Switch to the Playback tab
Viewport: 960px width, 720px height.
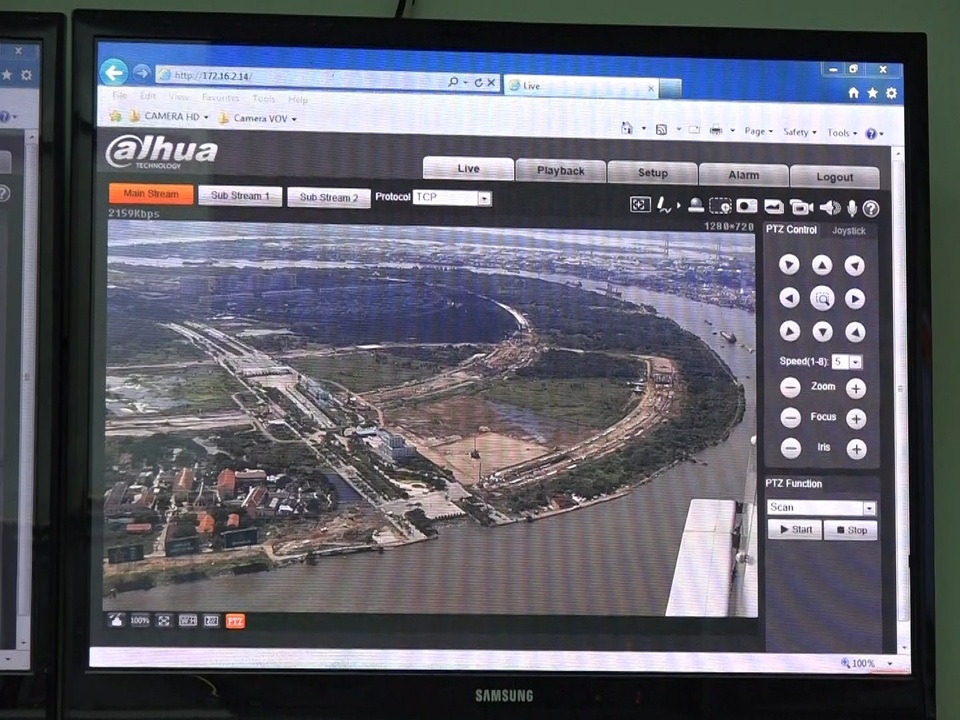(x=560, y=171)
